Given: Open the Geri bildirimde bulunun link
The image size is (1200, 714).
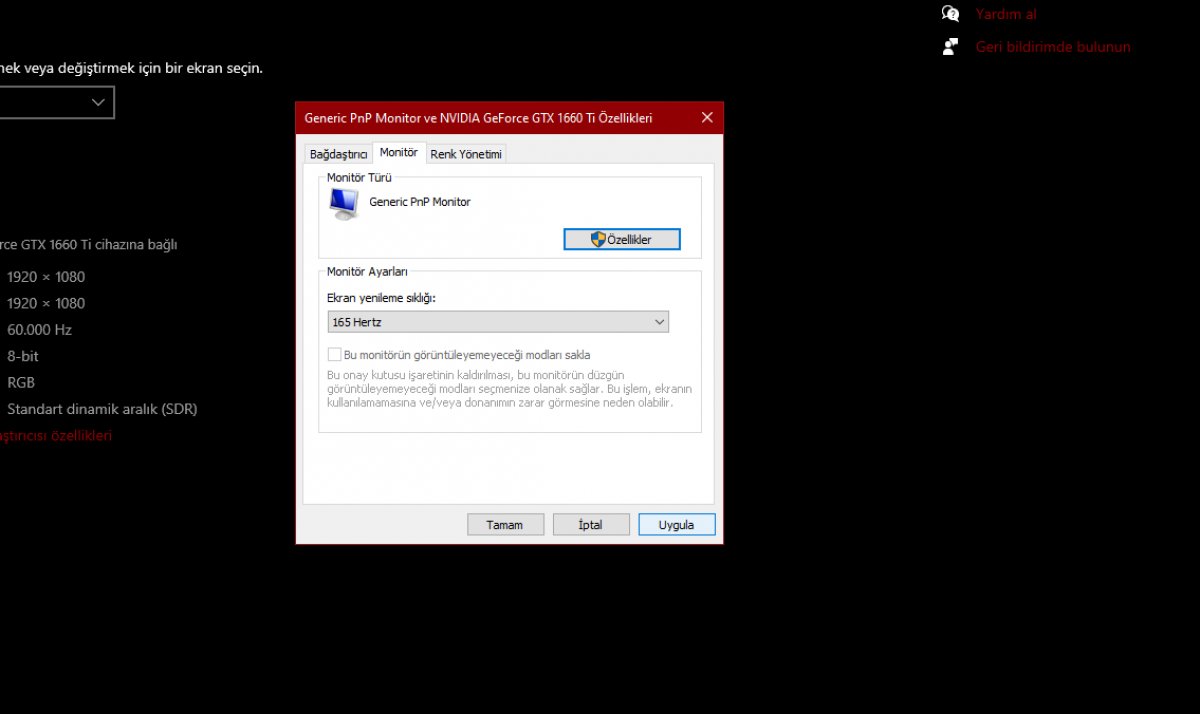Looking at the screenshot, I should click(1053, 47).
